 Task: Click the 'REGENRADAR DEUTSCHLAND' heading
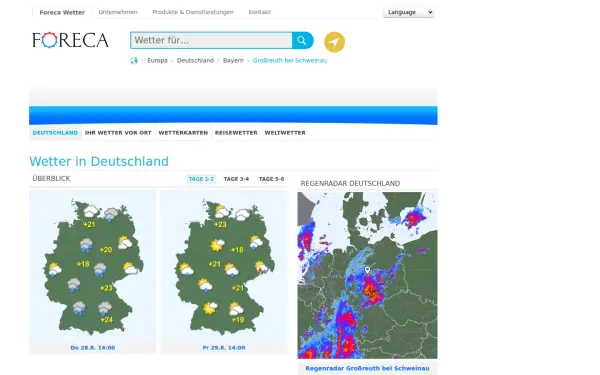[x=350, y=184]
